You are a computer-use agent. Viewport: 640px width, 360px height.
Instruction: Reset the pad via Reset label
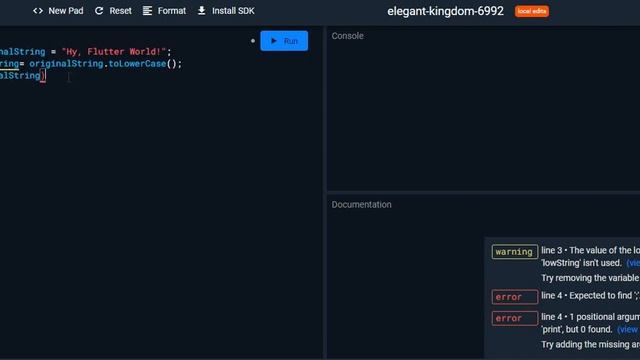coord(120,11)
